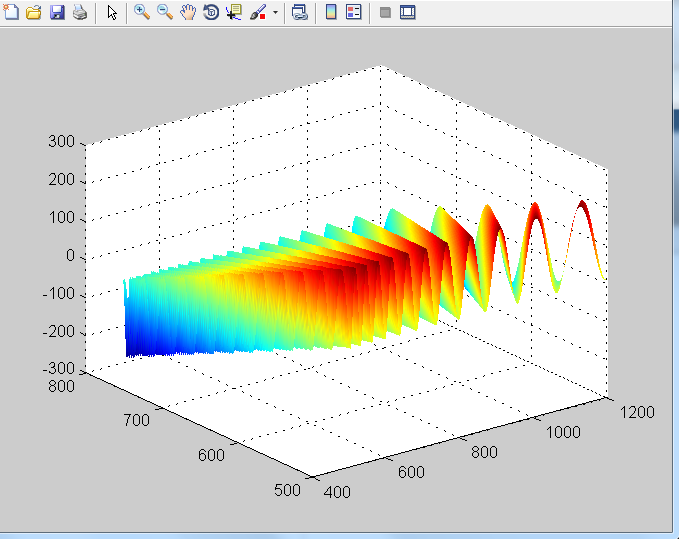
Task: Insert a colorbar via toolbar icon
Action: coord(331,13)
